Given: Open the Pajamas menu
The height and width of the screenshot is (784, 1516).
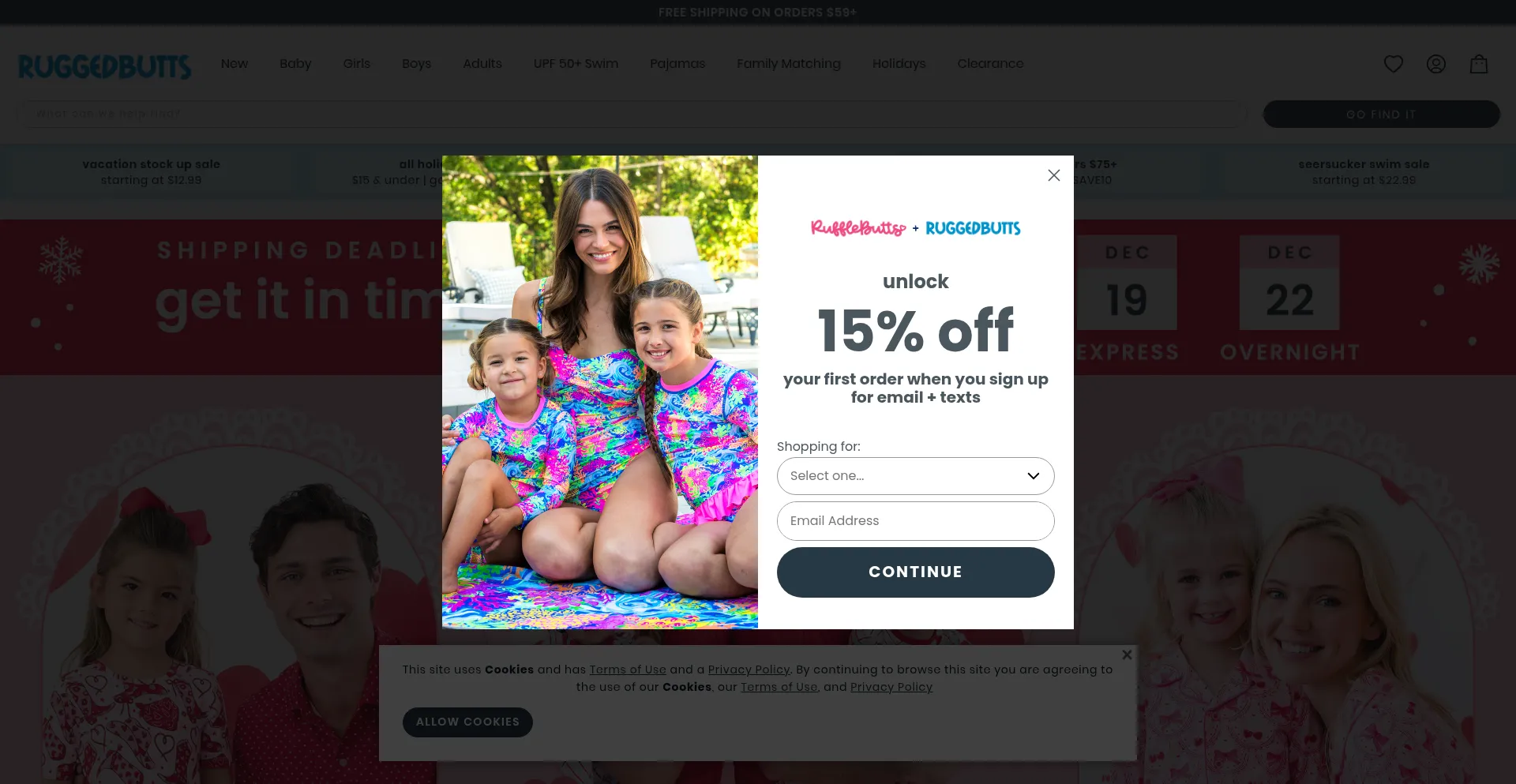Looking at the screenshot, I should tap(677, 63).
